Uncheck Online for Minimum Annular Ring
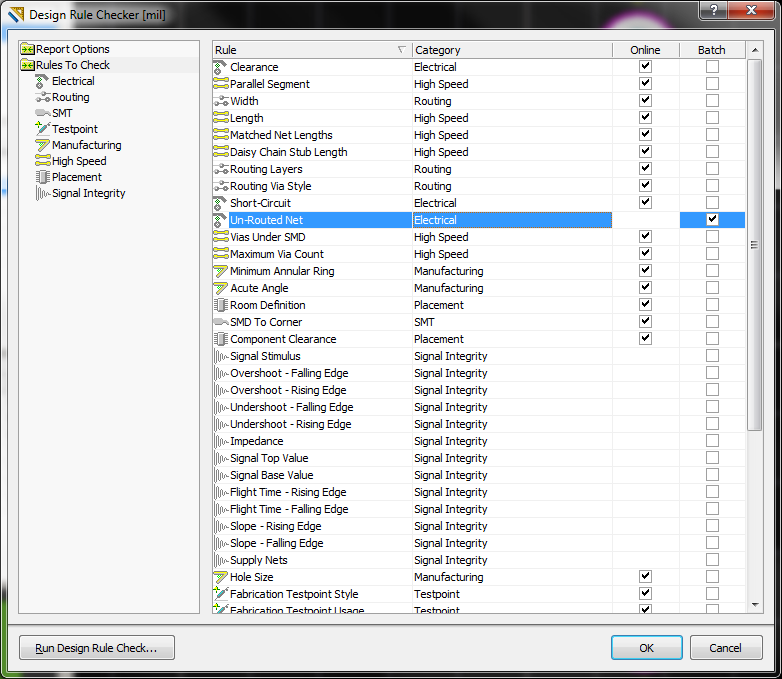This screenshot has height=679, width=782. [645, 270]
